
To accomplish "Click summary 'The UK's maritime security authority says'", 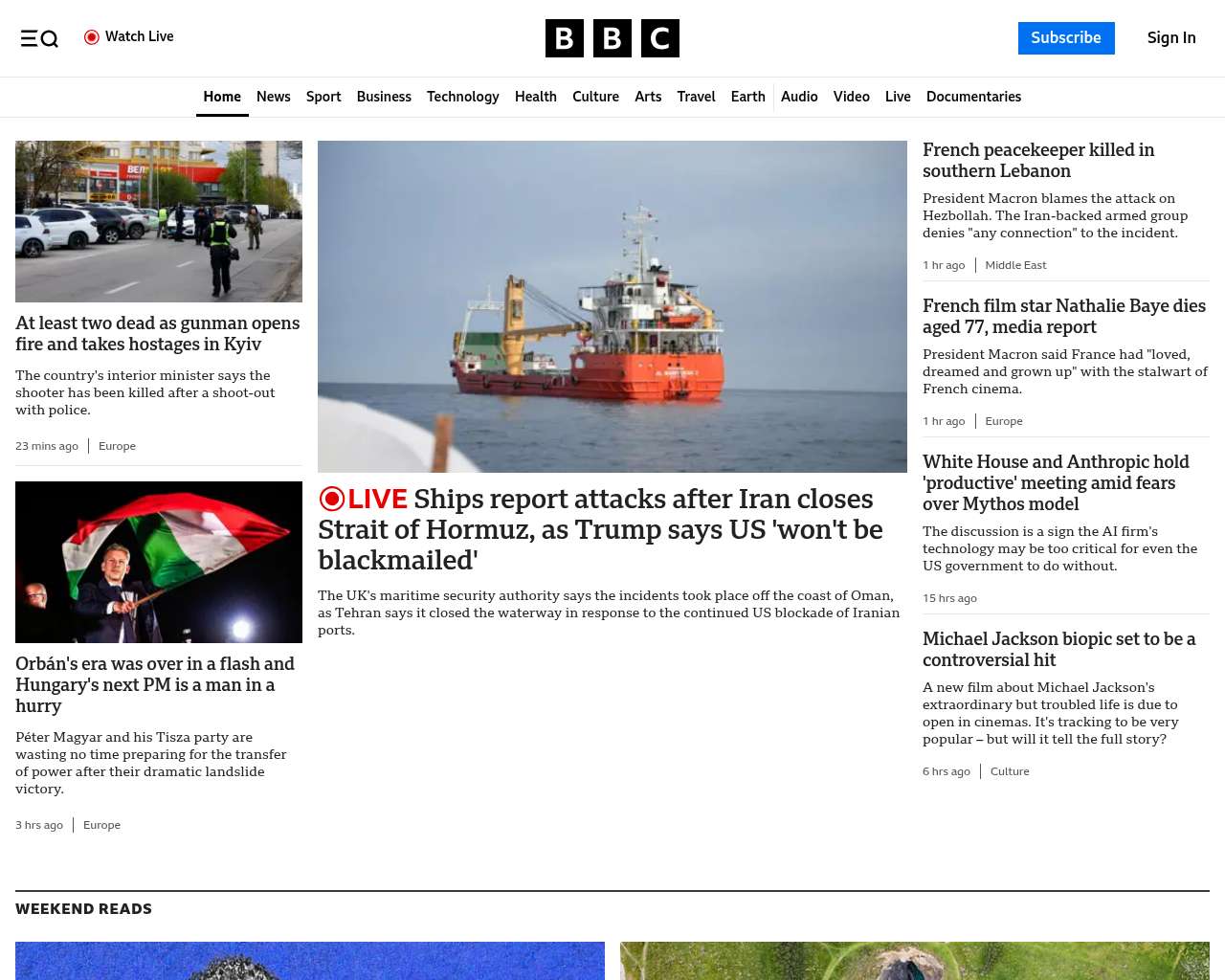I will pyautogui.click(x=609, y=612).
